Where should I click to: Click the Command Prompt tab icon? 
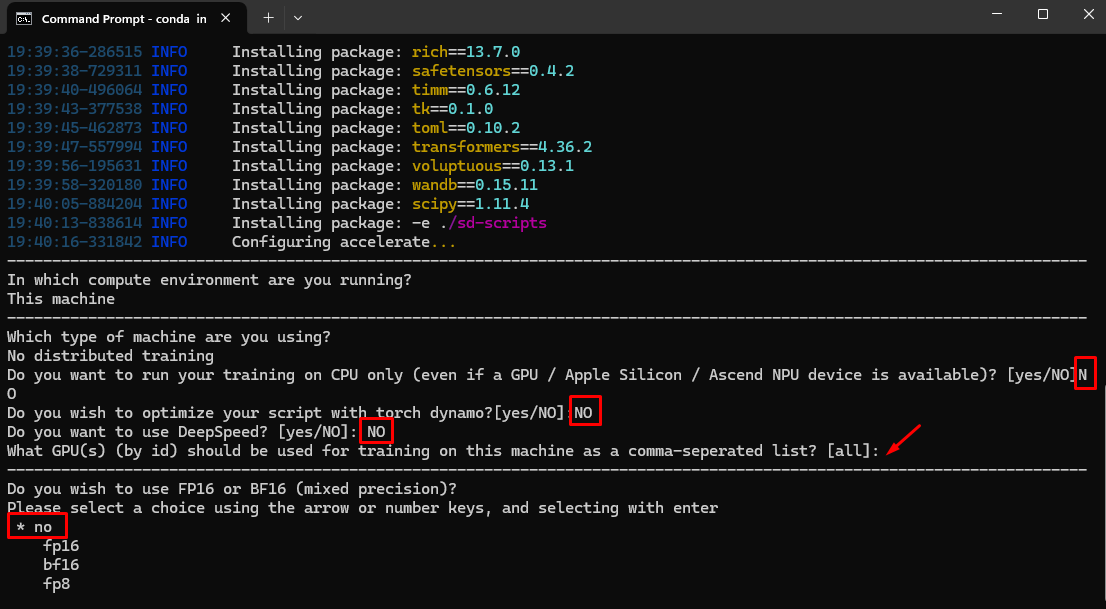coord(23,18)
